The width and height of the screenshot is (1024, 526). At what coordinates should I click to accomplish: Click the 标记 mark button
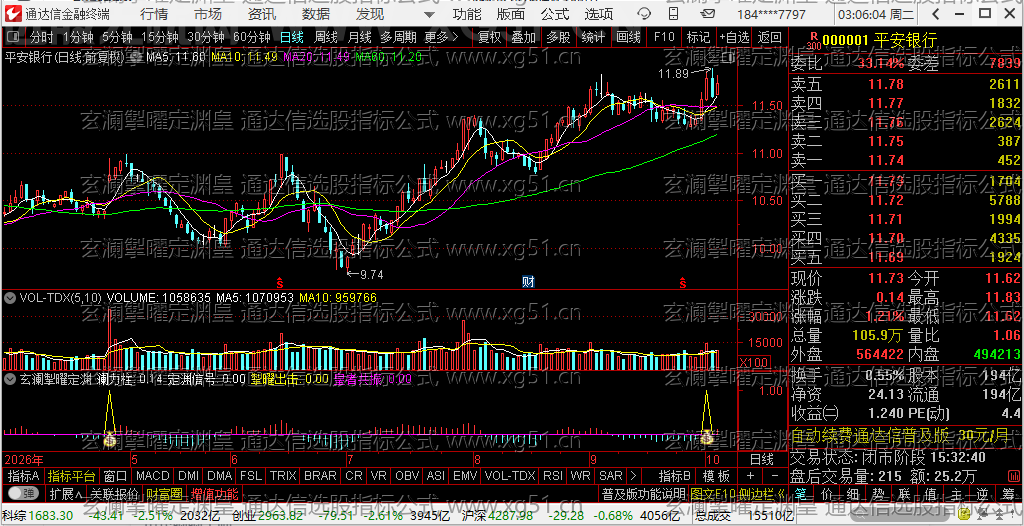tap(698, 38)
